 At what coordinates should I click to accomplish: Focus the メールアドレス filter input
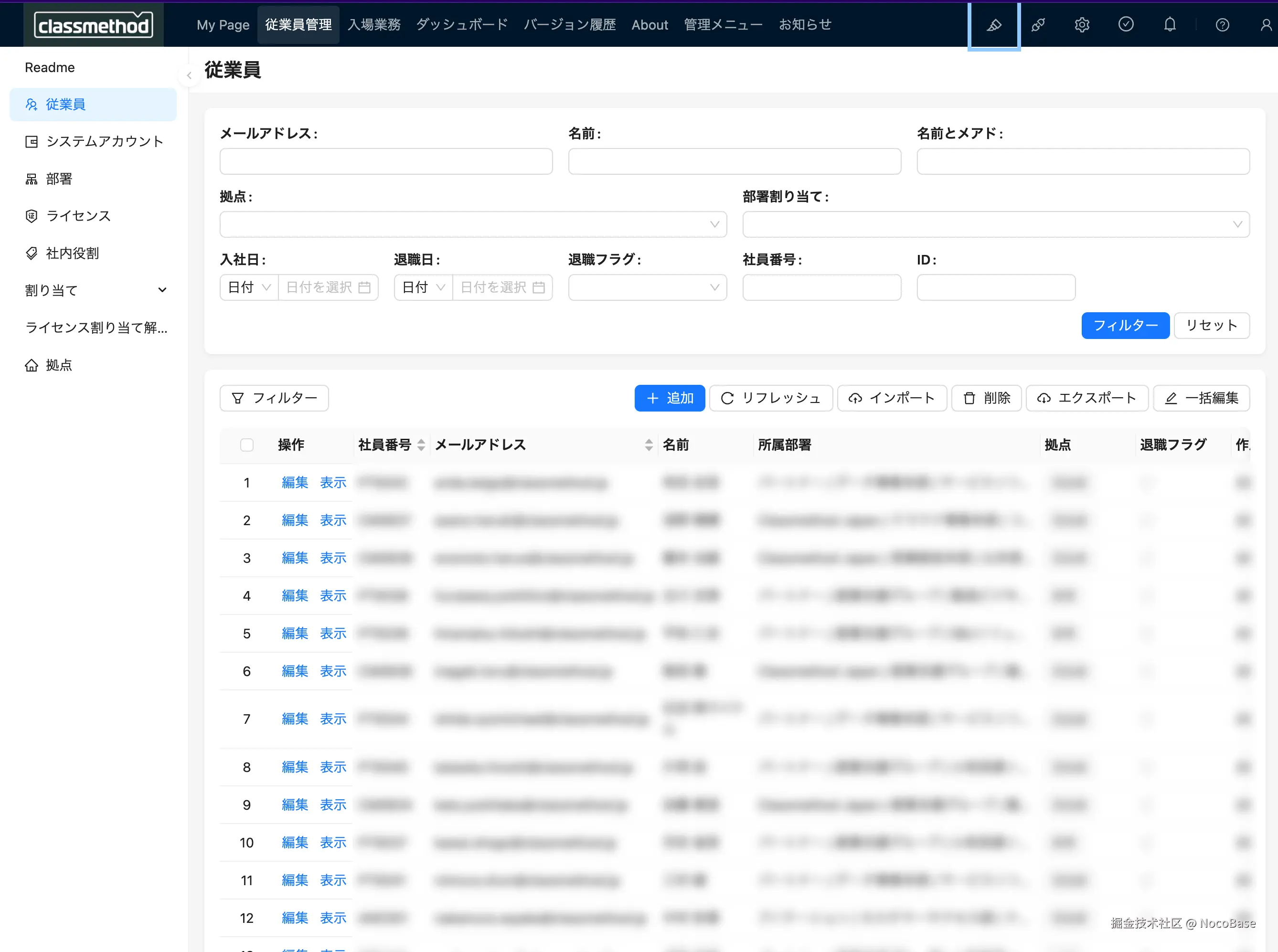(x=386, y=161)
